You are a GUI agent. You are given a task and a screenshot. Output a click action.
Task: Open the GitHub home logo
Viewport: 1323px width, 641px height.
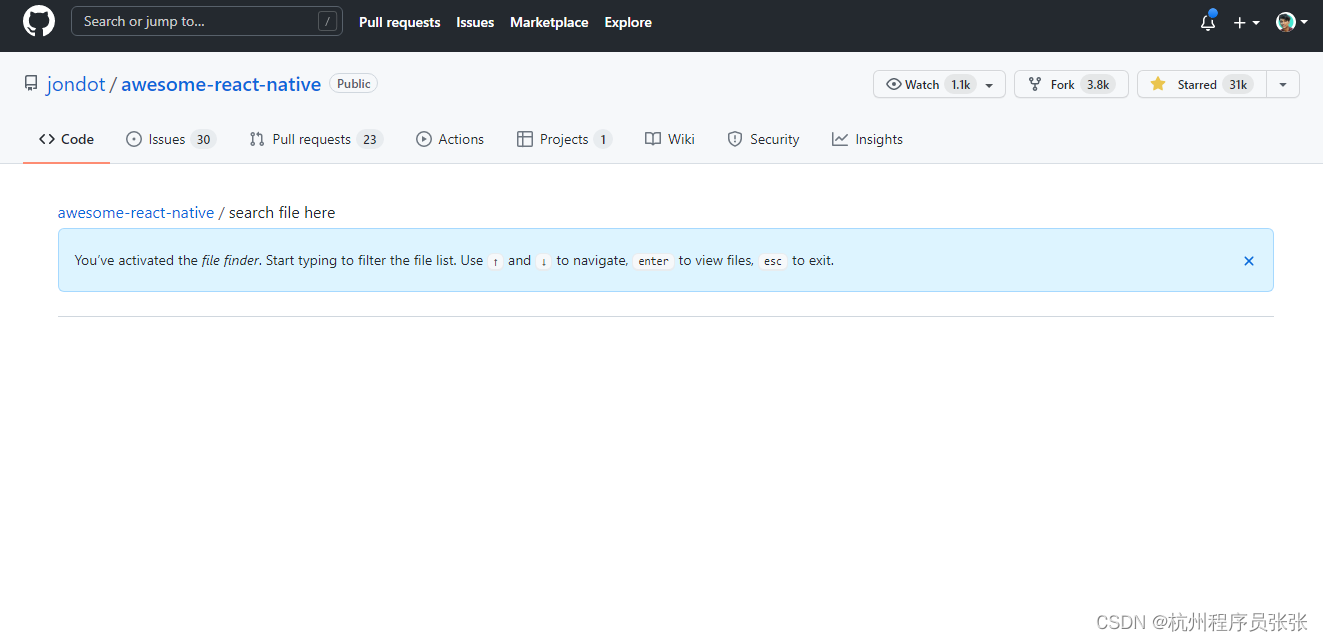[39, 21]
